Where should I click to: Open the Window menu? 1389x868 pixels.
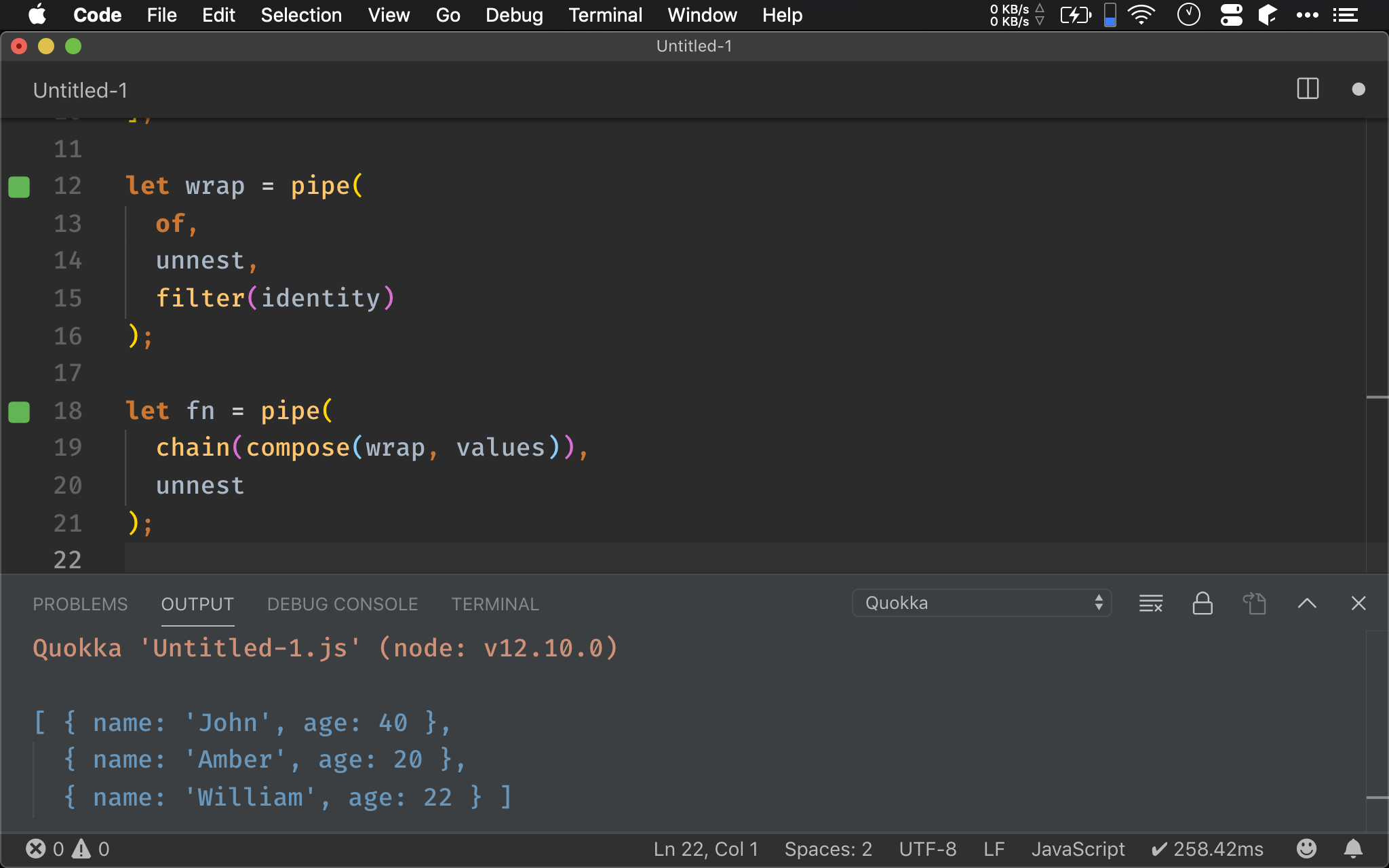702,15
